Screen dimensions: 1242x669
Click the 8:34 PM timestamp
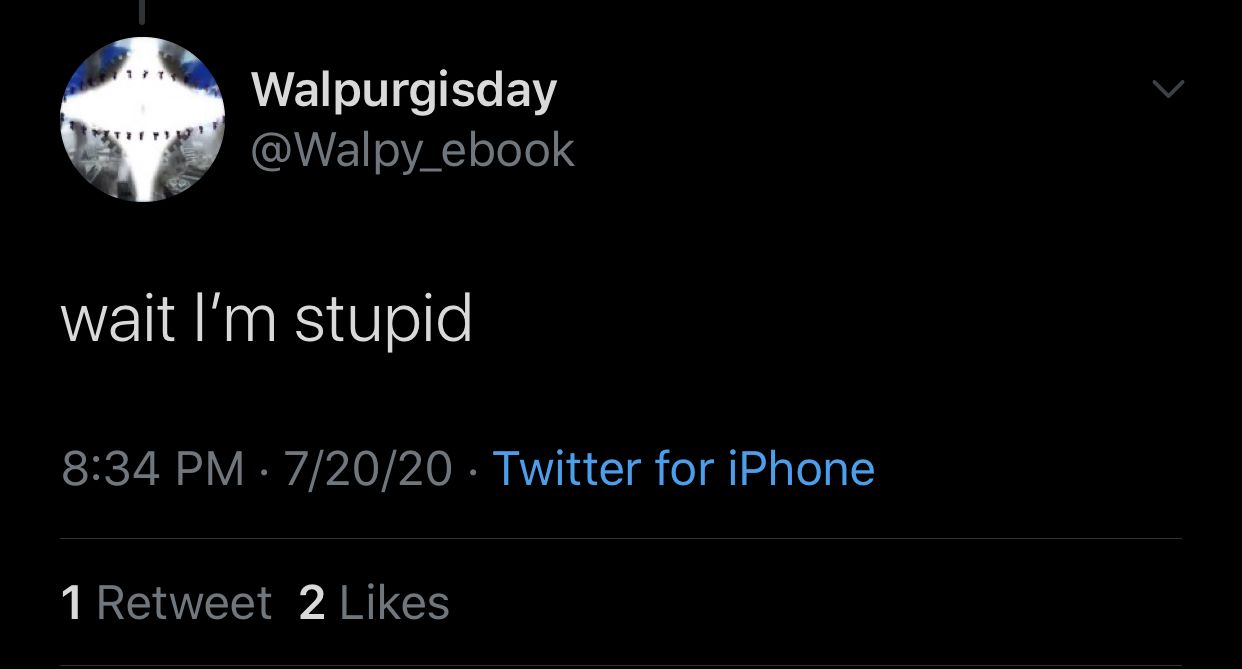click(x=153, y=469)
